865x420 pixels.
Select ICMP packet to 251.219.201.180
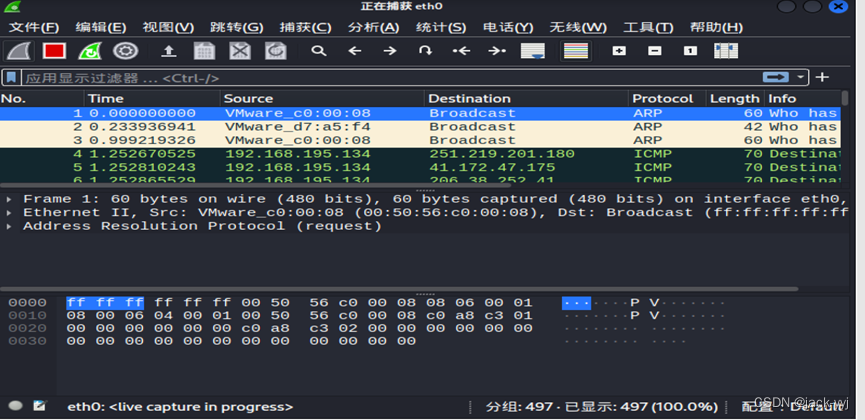coord(420,154)
